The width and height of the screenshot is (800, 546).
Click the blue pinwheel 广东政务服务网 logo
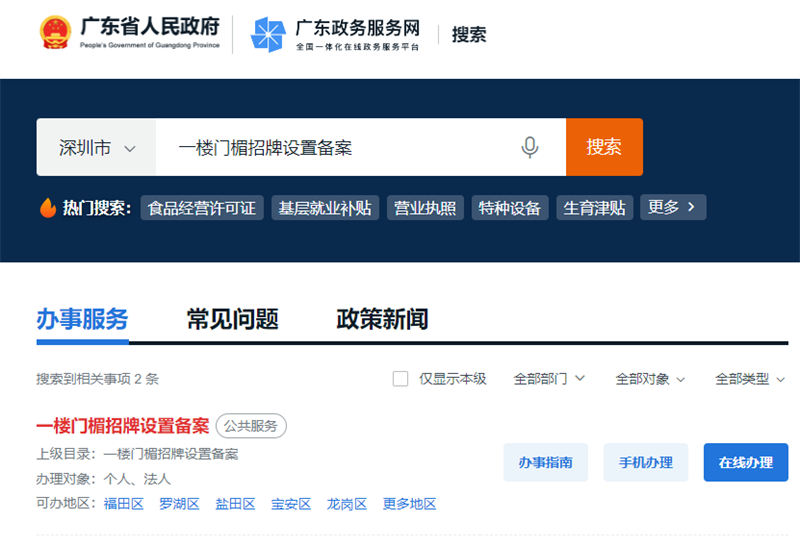point(268,34)
